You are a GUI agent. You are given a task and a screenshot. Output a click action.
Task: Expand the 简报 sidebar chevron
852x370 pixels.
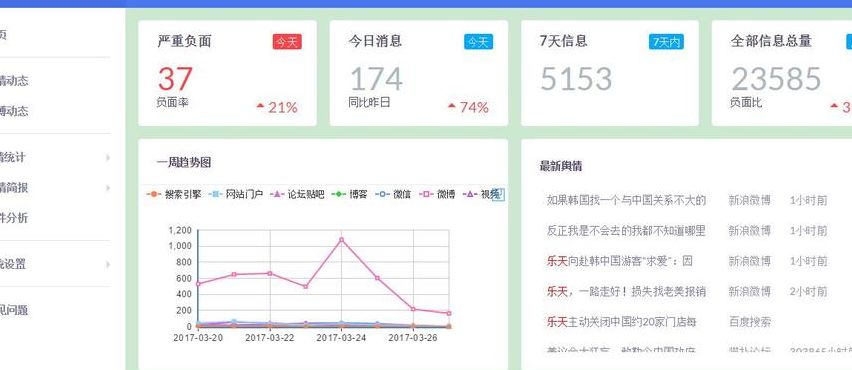108,188
